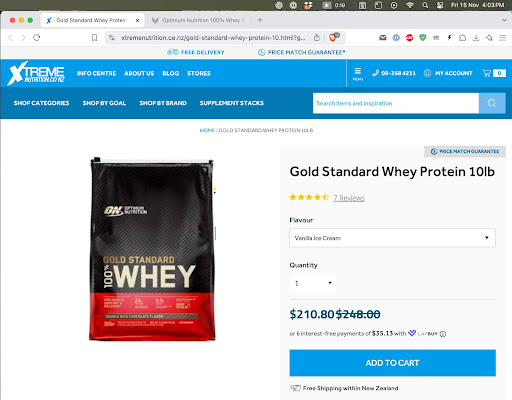Expand the Flavour dropdown

coord(392,238)
